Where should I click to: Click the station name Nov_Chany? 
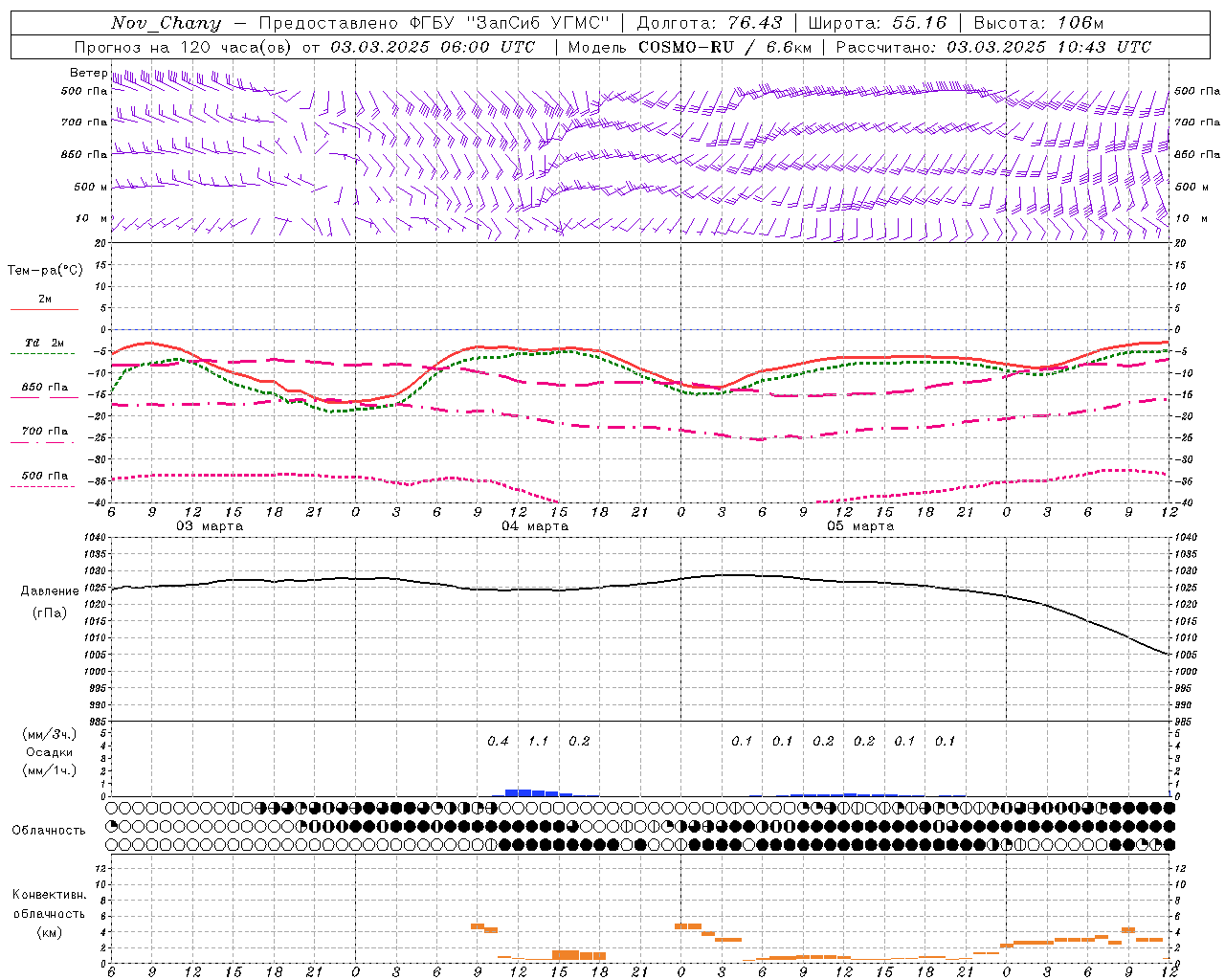coord(166,23)
